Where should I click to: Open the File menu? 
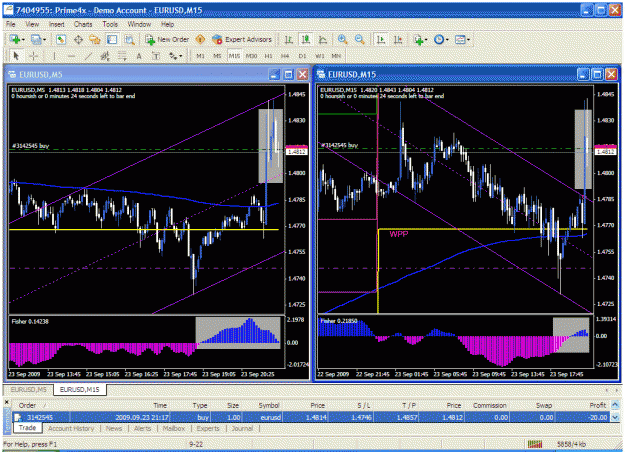11,24
